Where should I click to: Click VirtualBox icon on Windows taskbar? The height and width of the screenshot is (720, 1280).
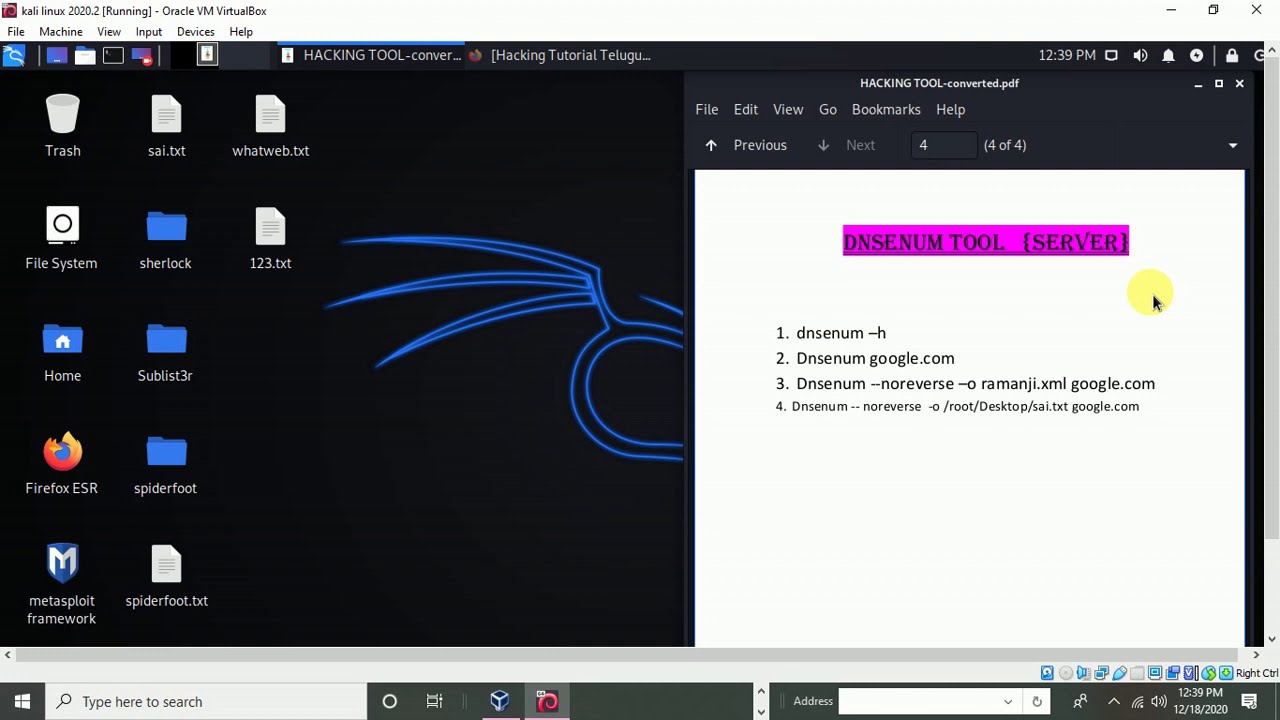click(x=500, y=702)
